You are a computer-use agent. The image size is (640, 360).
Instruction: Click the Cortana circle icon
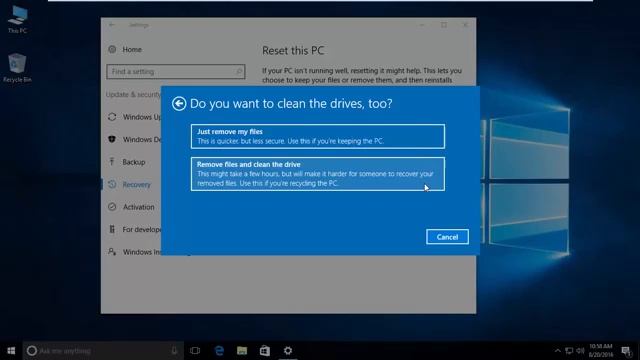(32, 351)
